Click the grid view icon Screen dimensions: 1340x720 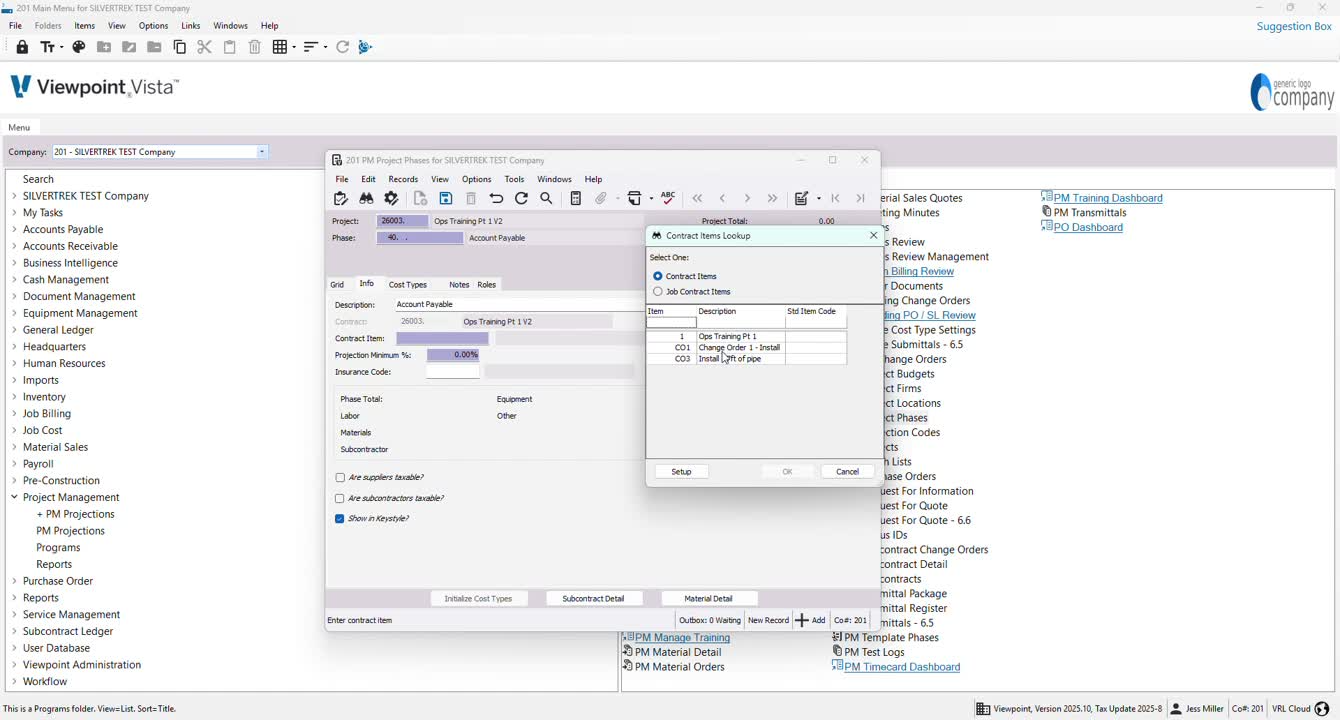pyautogui.click(x=280, y=47)
